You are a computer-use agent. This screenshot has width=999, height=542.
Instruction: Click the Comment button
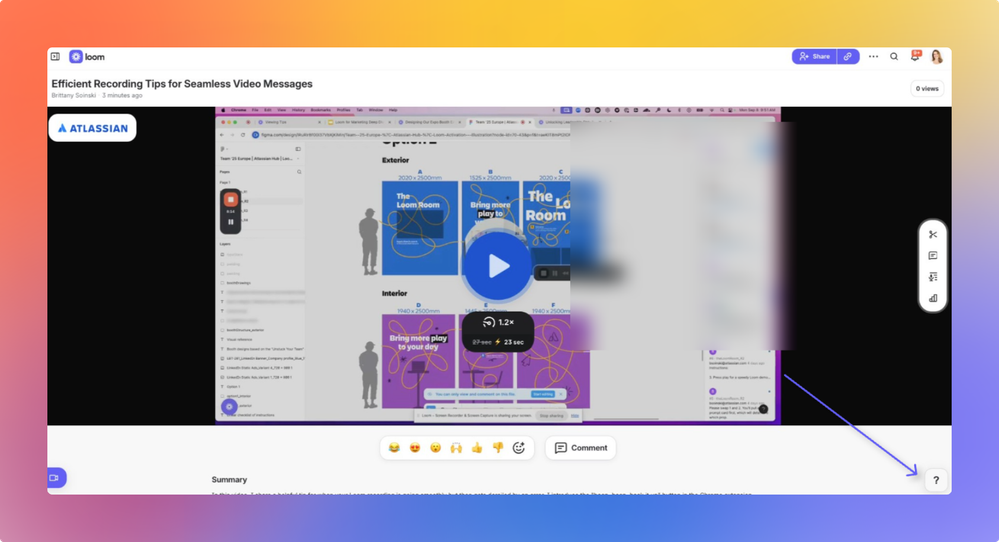coord(580,448)
